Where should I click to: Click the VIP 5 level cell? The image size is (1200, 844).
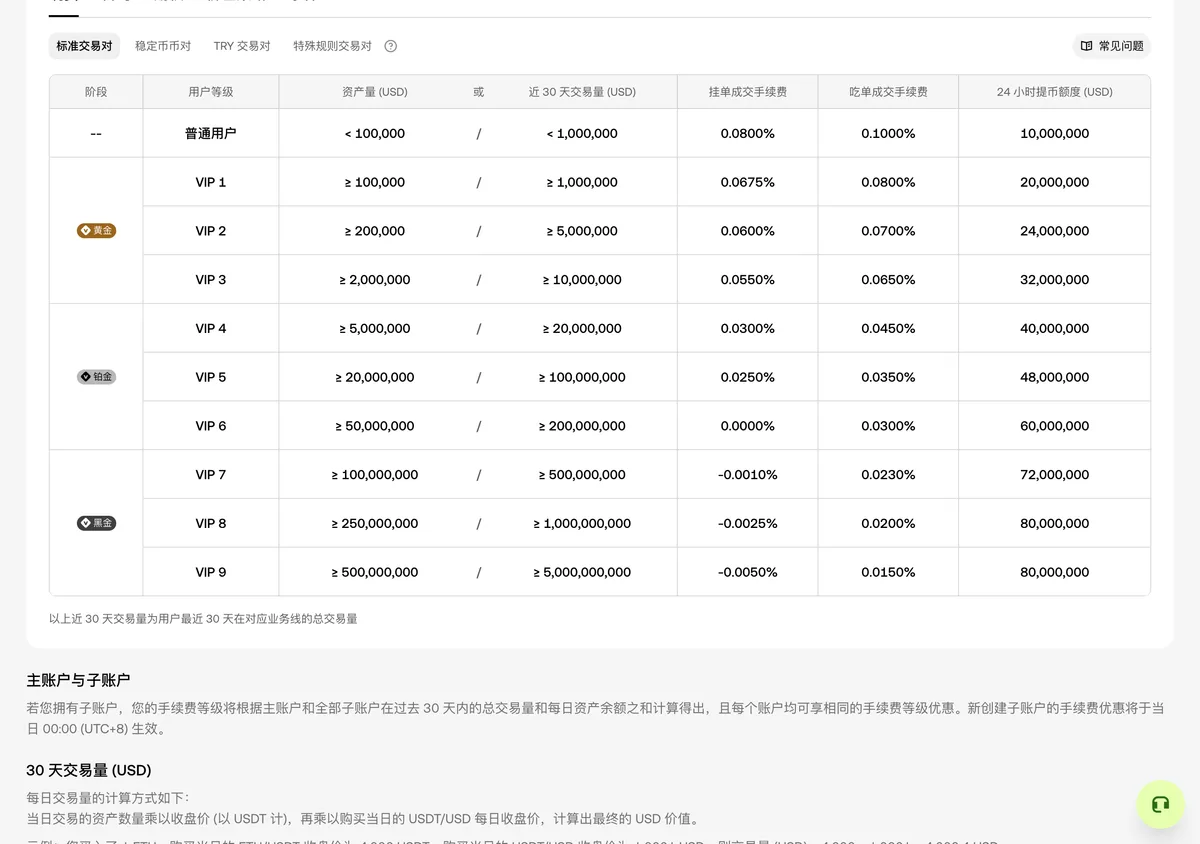[x=211, y=377]
